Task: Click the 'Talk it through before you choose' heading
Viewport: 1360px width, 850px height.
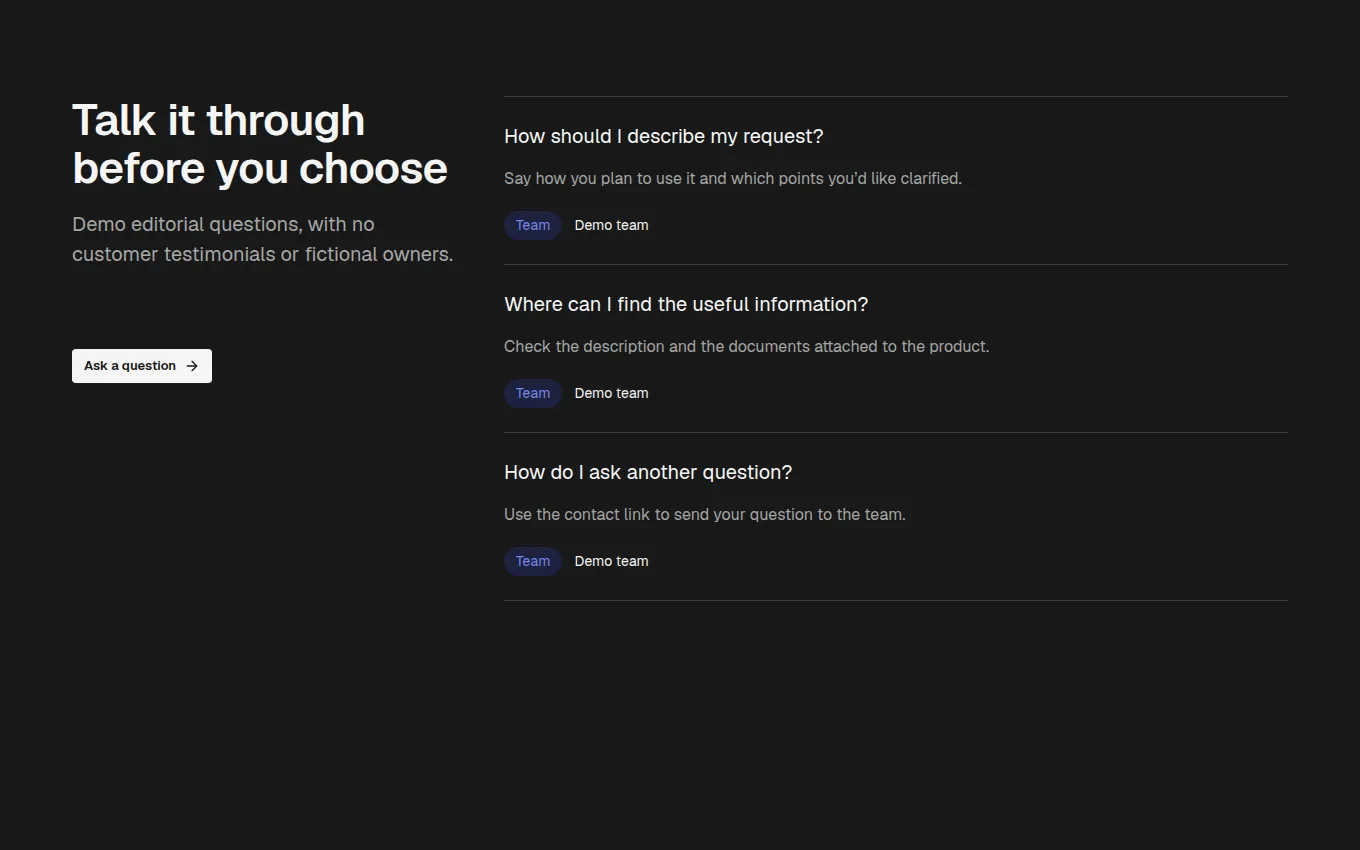Action: pyautogui.click(x=260, y=144)
